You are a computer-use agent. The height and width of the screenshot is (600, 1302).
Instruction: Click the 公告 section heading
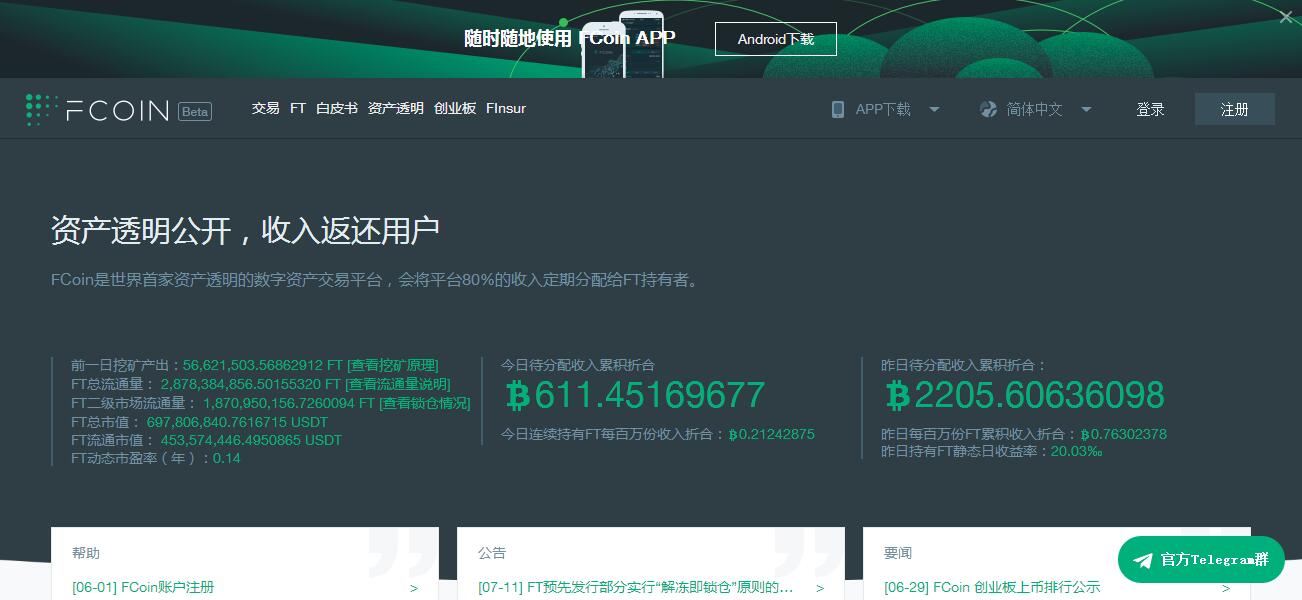click(492, 553)
